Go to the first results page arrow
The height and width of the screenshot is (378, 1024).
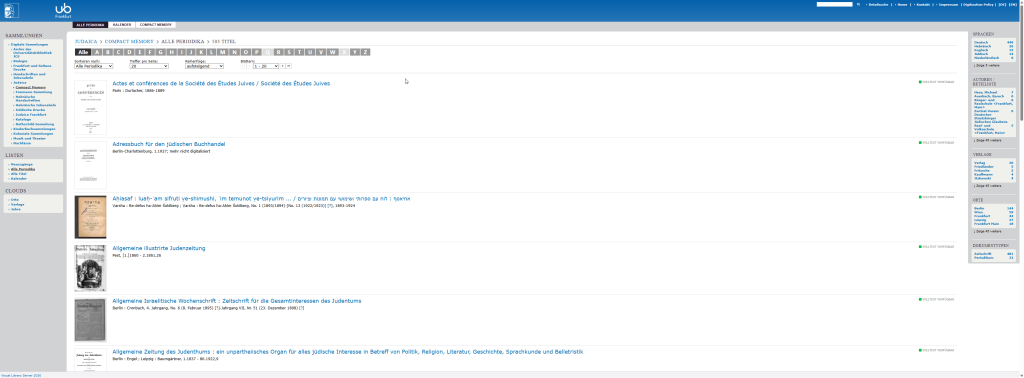[244, 66]
